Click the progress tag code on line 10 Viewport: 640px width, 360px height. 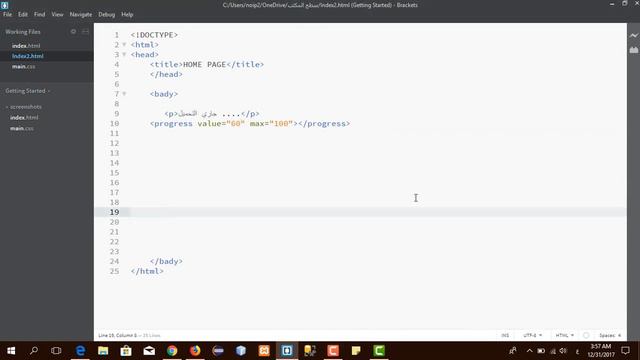pos(250,123)
